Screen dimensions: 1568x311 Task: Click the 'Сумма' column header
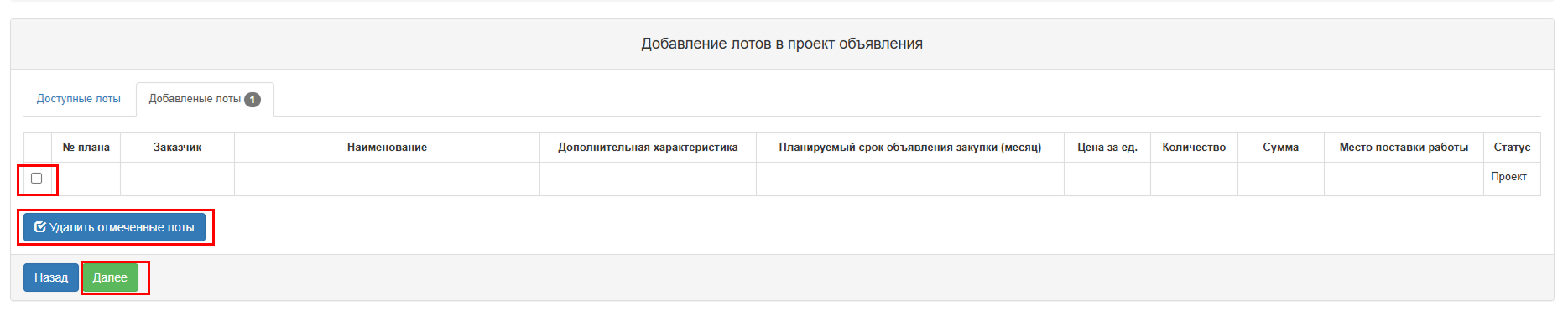[x=1281, y=148]
